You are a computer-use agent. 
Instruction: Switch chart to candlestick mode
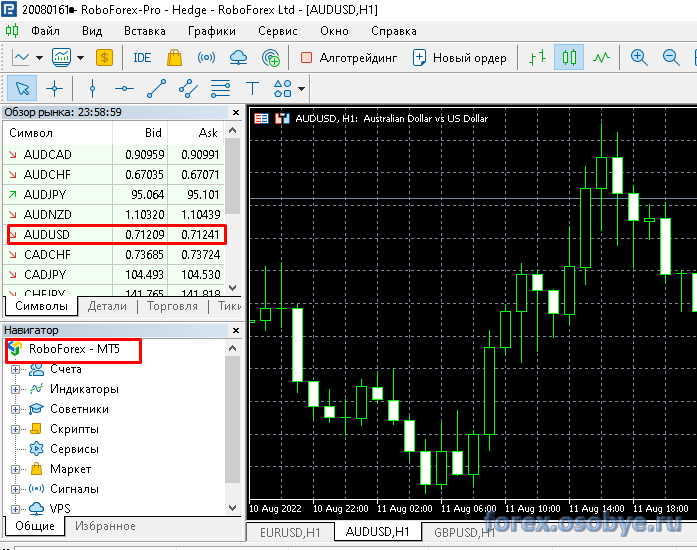(569, 57)
